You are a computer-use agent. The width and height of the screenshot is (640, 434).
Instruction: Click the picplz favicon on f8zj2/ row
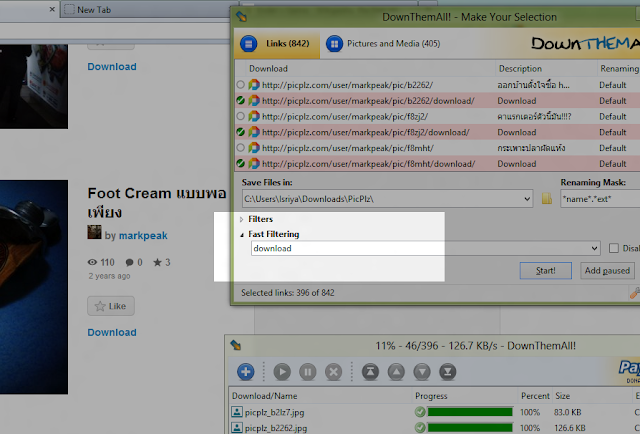pos(254,116)
